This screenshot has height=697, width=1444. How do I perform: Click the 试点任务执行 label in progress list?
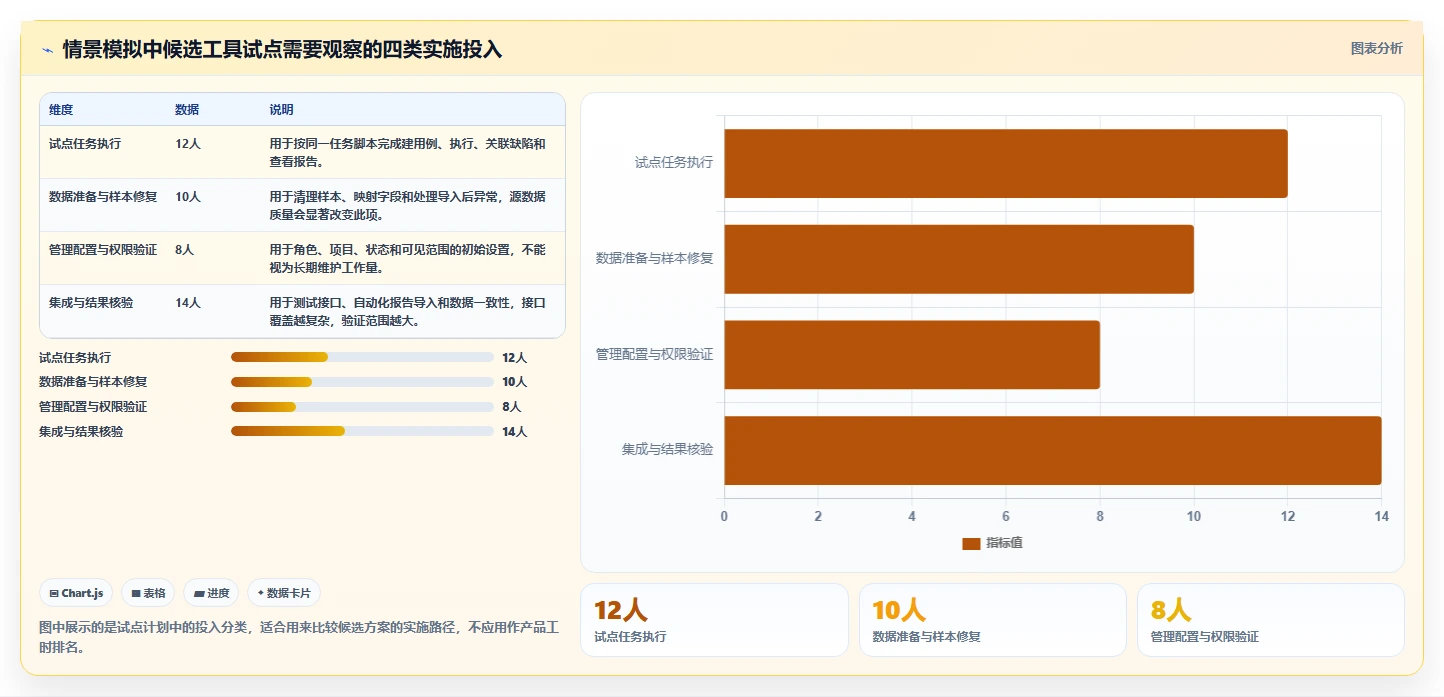point(75,357)
